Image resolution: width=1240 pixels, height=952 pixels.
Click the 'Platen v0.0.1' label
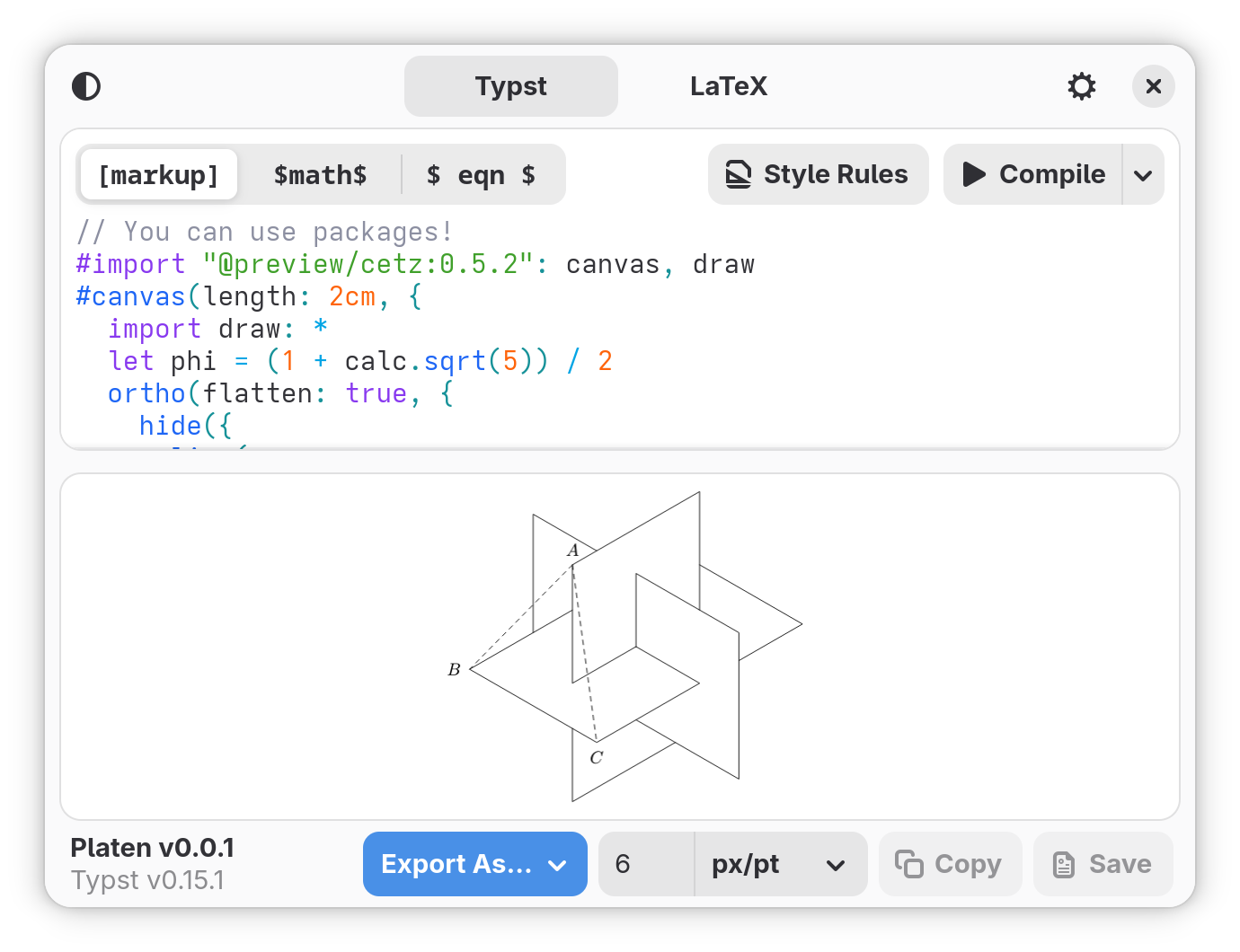click(x=153, y=848)
